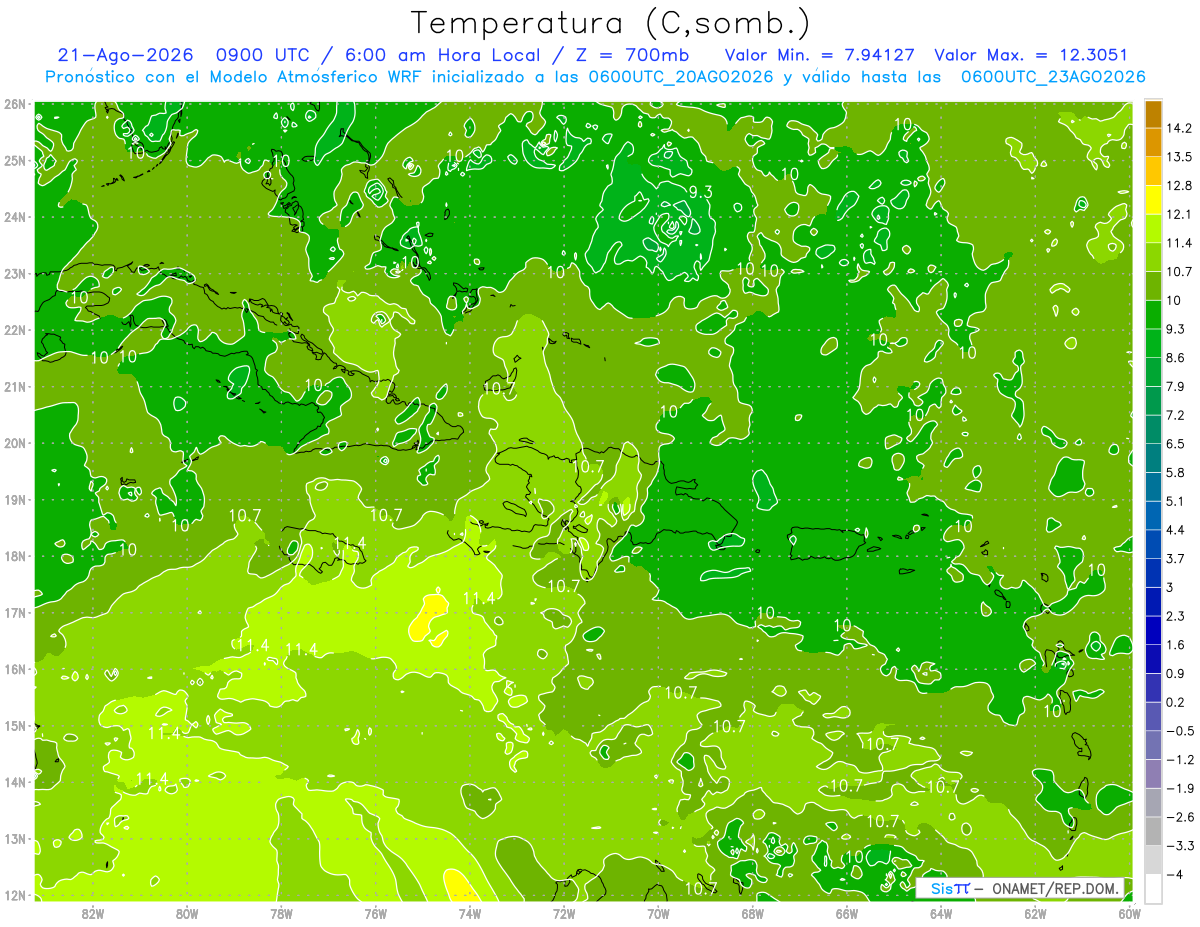Click the blue swatch between 4.4 and 5.1
Image resolution: width=1200 pixels, height=927 pixels.
coord(1153,515)
